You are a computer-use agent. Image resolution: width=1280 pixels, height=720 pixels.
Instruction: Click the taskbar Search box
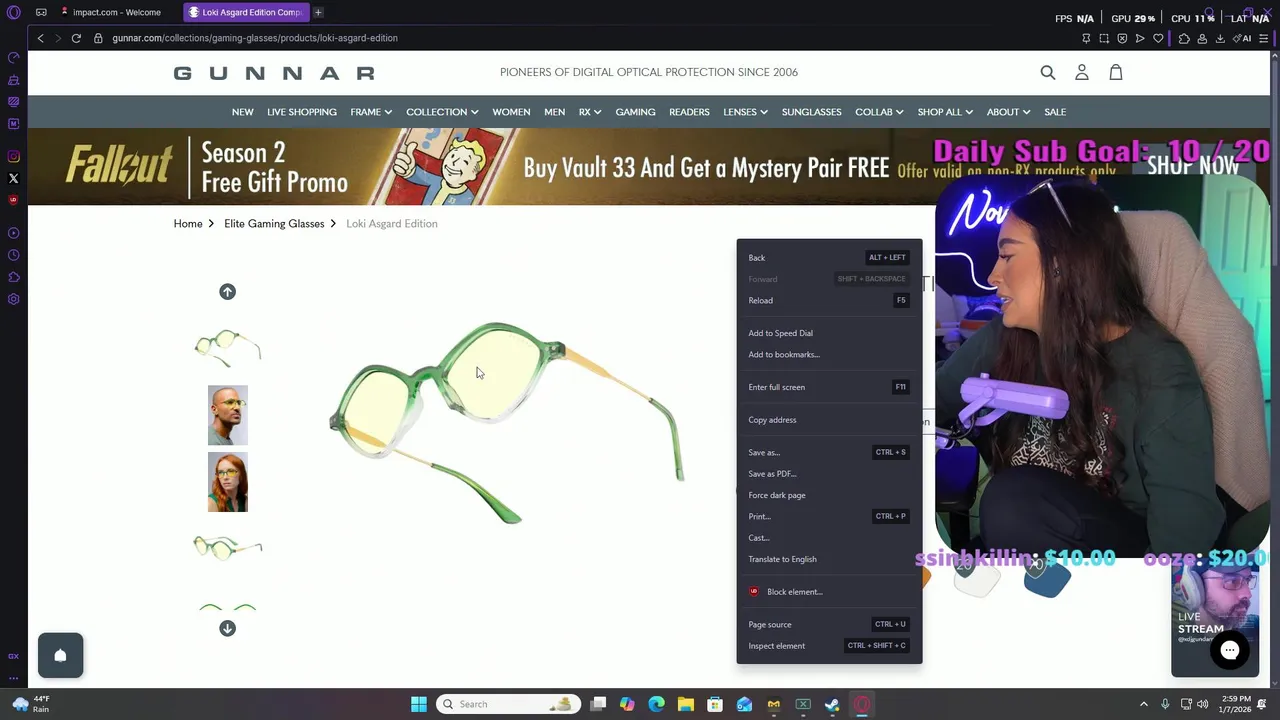point(508,704)
